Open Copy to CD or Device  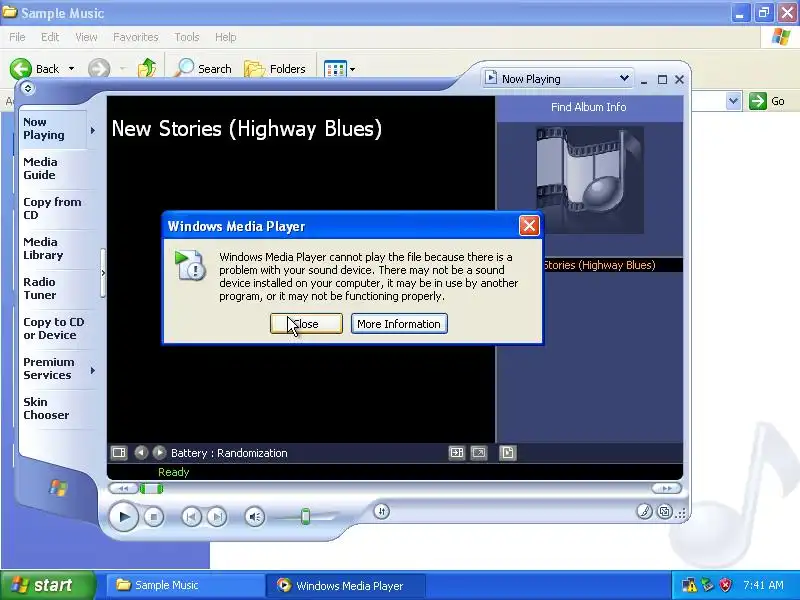pos(54,329)
